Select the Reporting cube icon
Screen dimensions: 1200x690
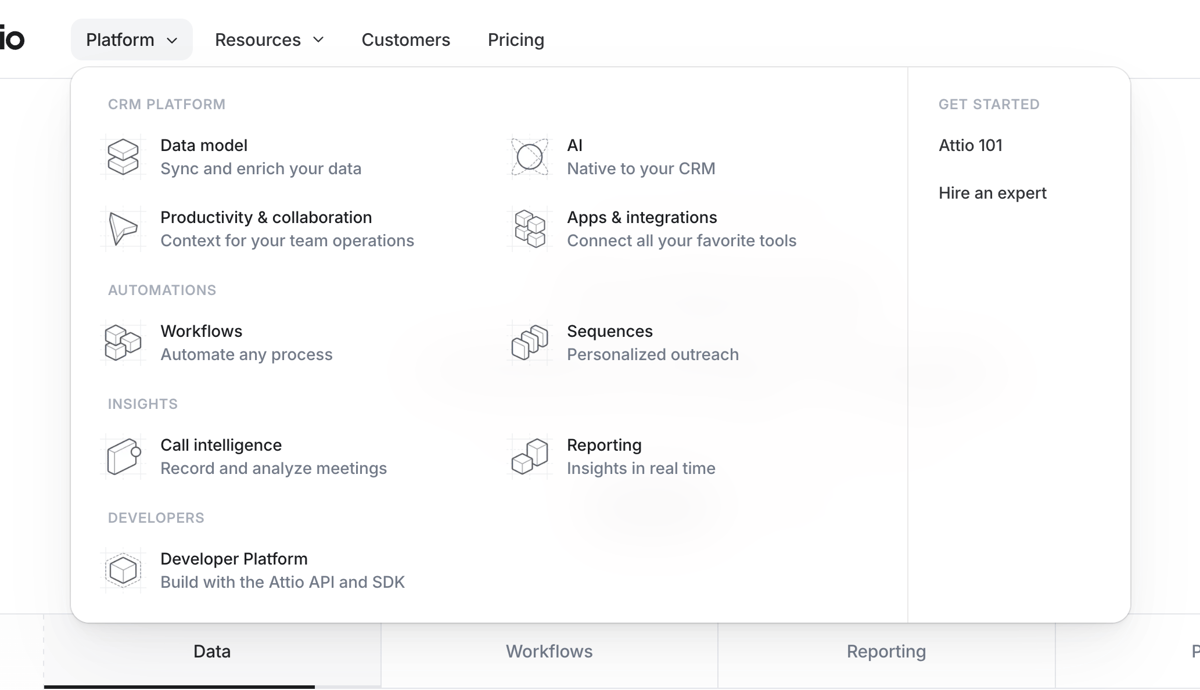point(529,456)
